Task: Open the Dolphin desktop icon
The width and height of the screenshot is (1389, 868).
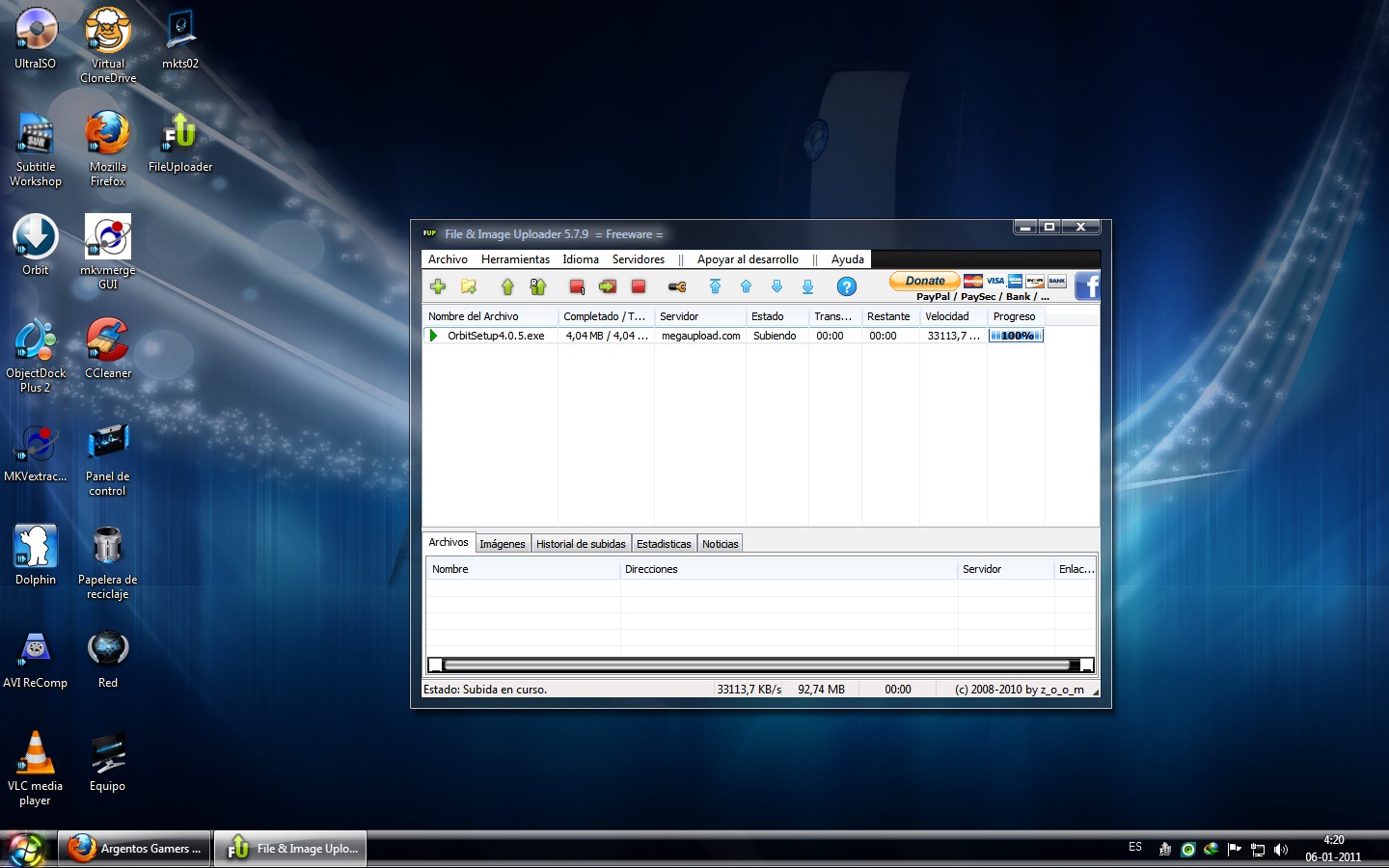Action: [x=36, y=556]
